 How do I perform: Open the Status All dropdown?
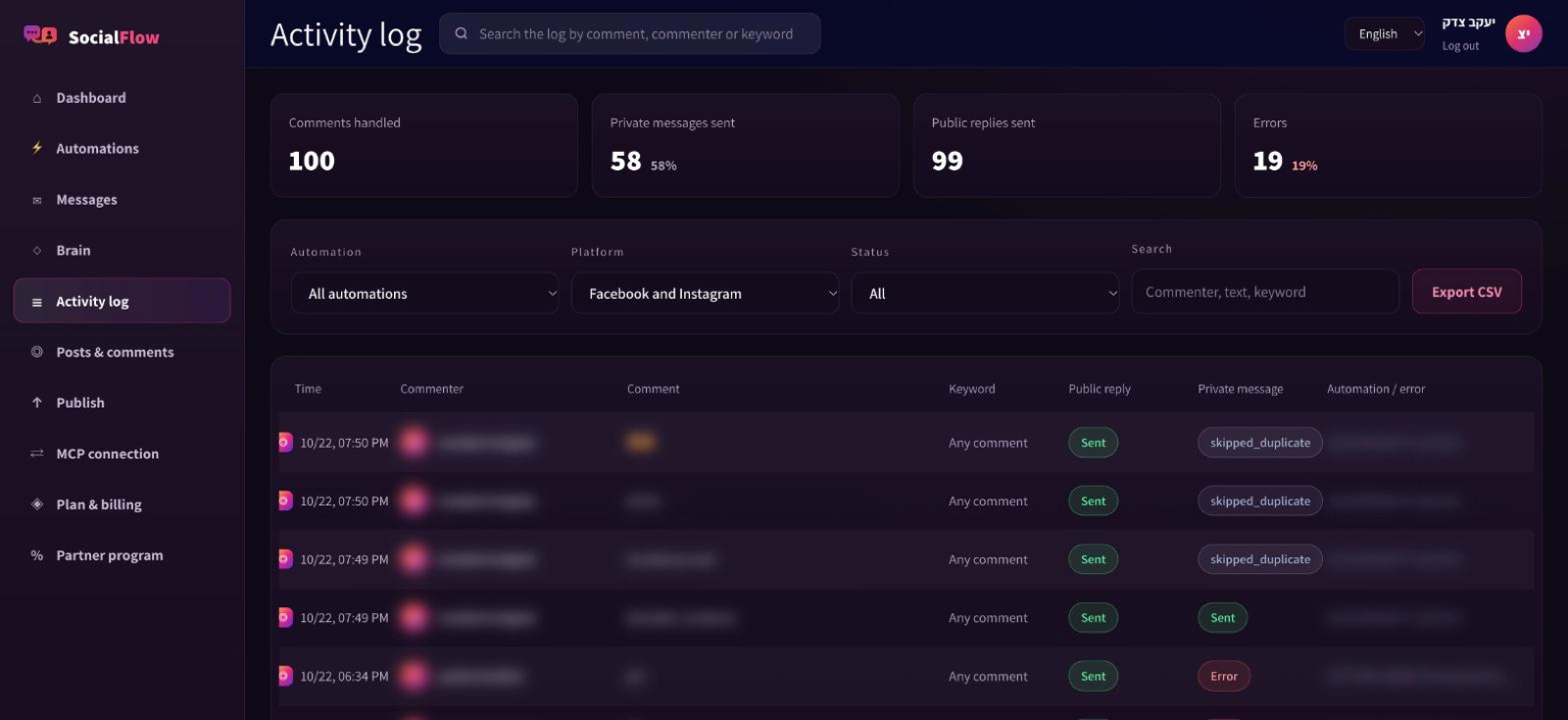(x=986, y=293)
